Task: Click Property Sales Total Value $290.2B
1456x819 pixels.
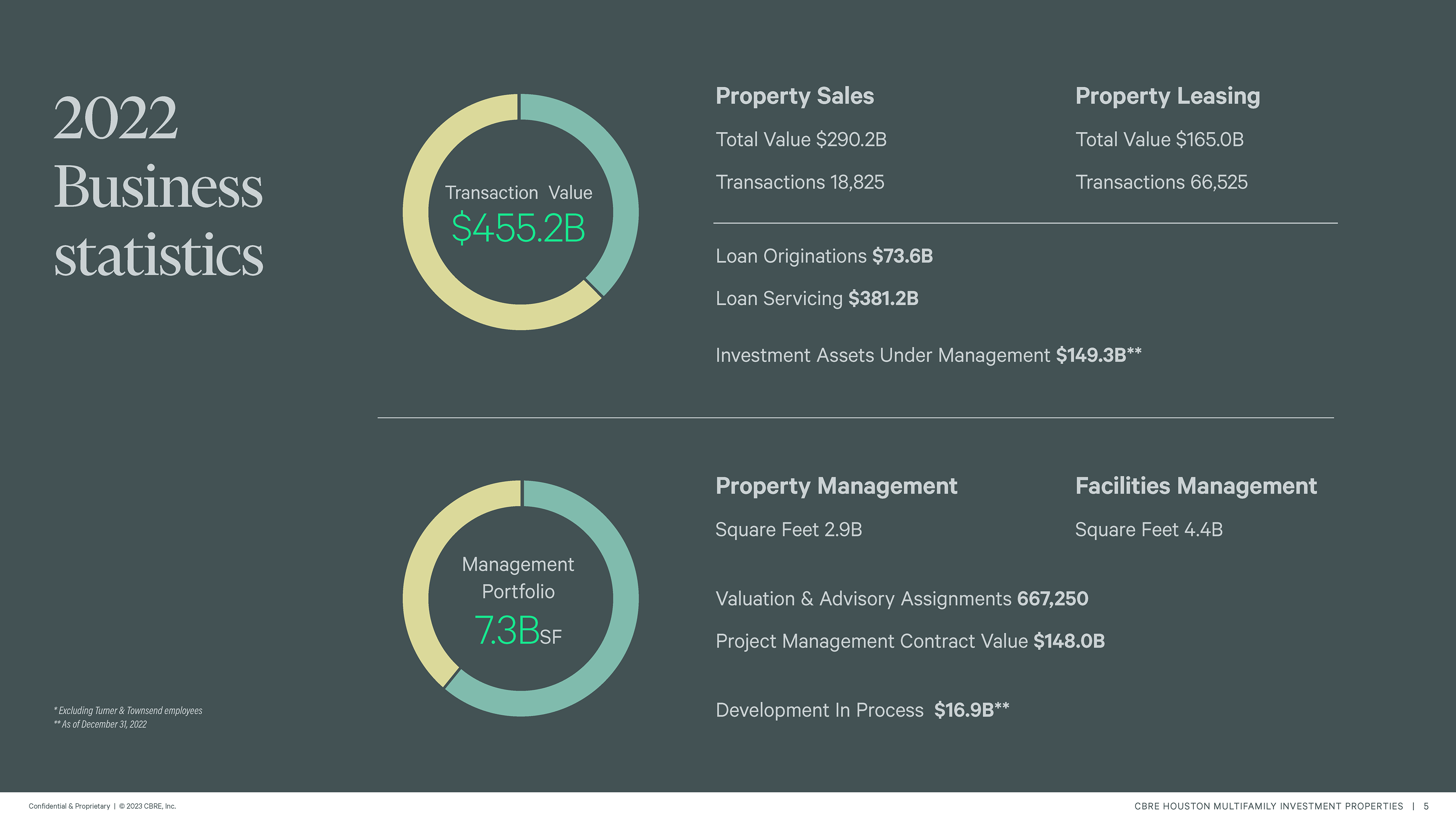Action: 800,140
